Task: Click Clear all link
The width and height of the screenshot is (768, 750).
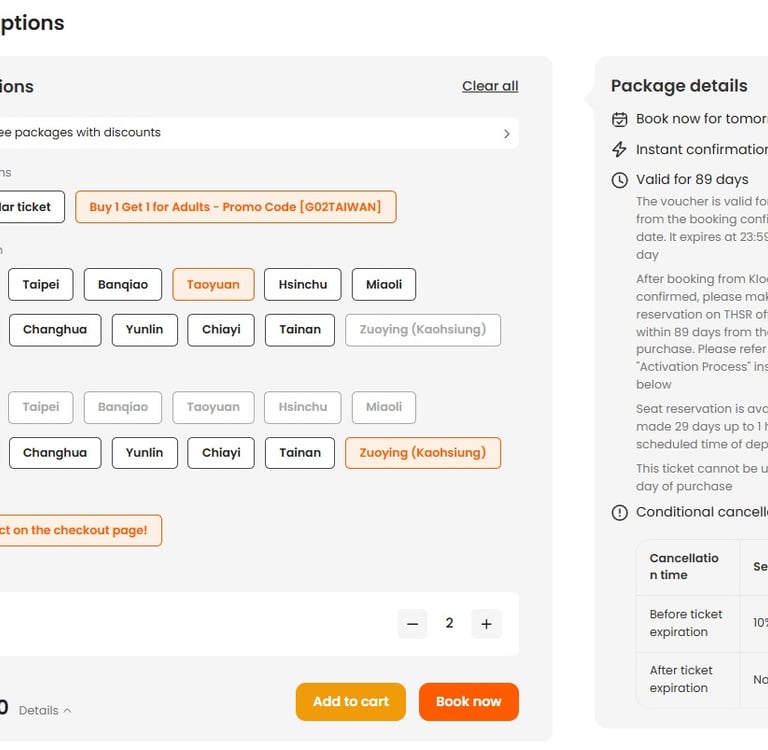Action: [490, 86]
